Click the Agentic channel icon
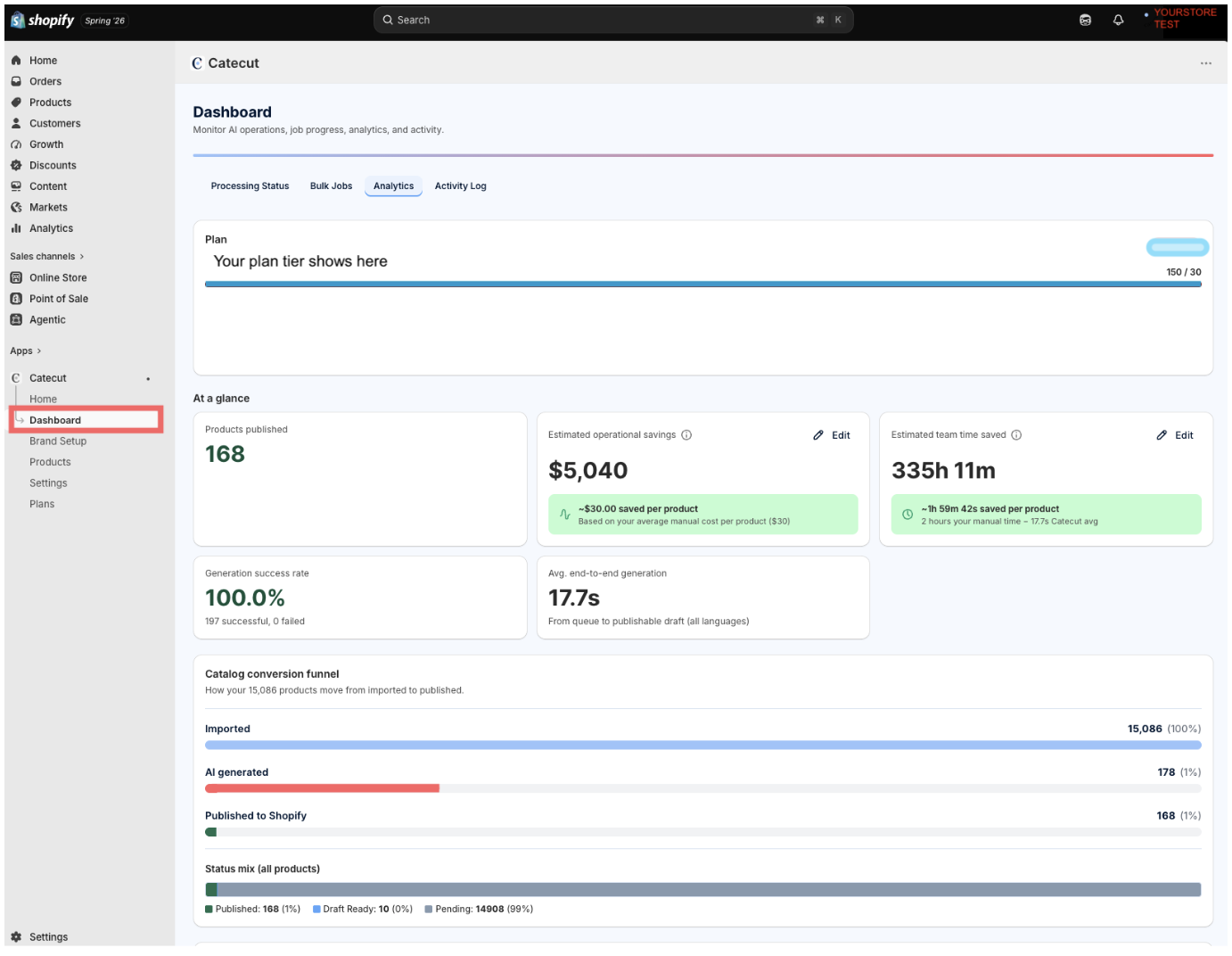The height and width of the screenshot is (956, 1232). pyautogui.click(x=16, y=319)
